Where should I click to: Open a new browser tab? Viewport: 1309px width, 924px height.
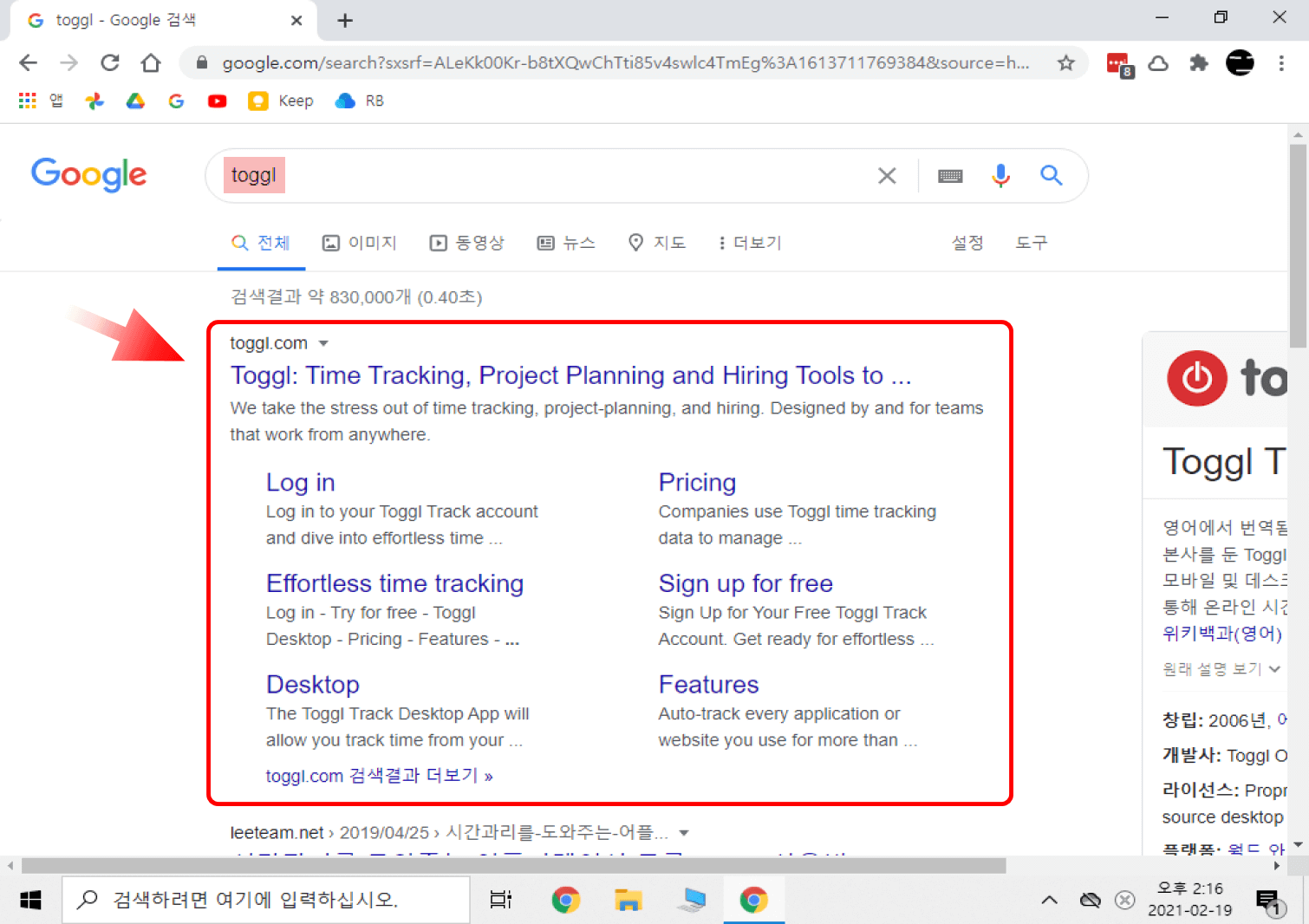point(345,20)
